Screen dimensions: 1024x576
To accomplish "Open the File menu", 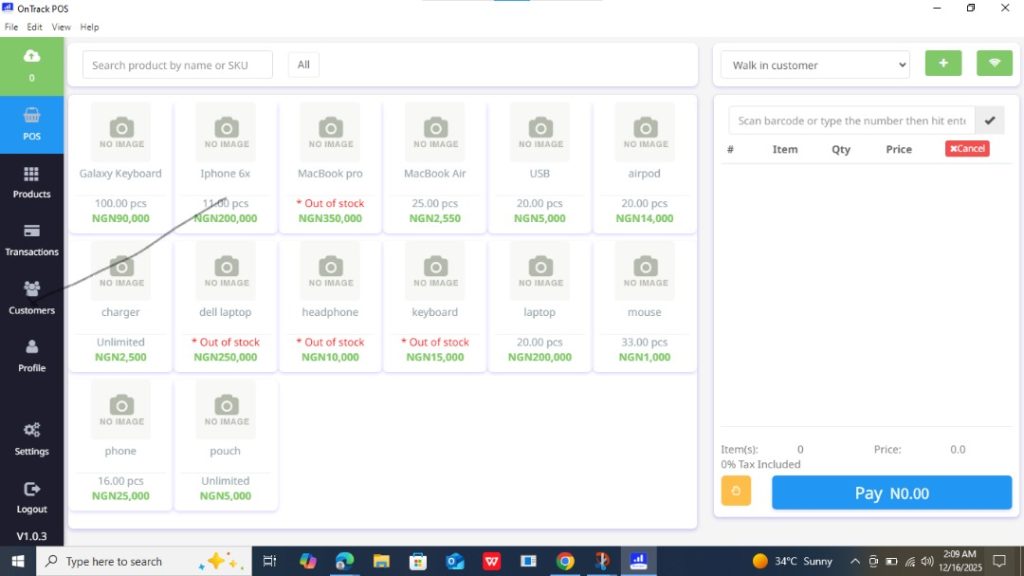I will tap(11, 27).
